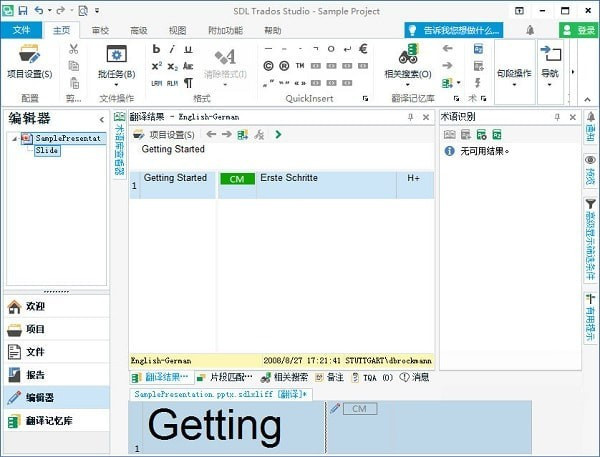Click the 告诉我您想做什么 search box

point(454,30)
